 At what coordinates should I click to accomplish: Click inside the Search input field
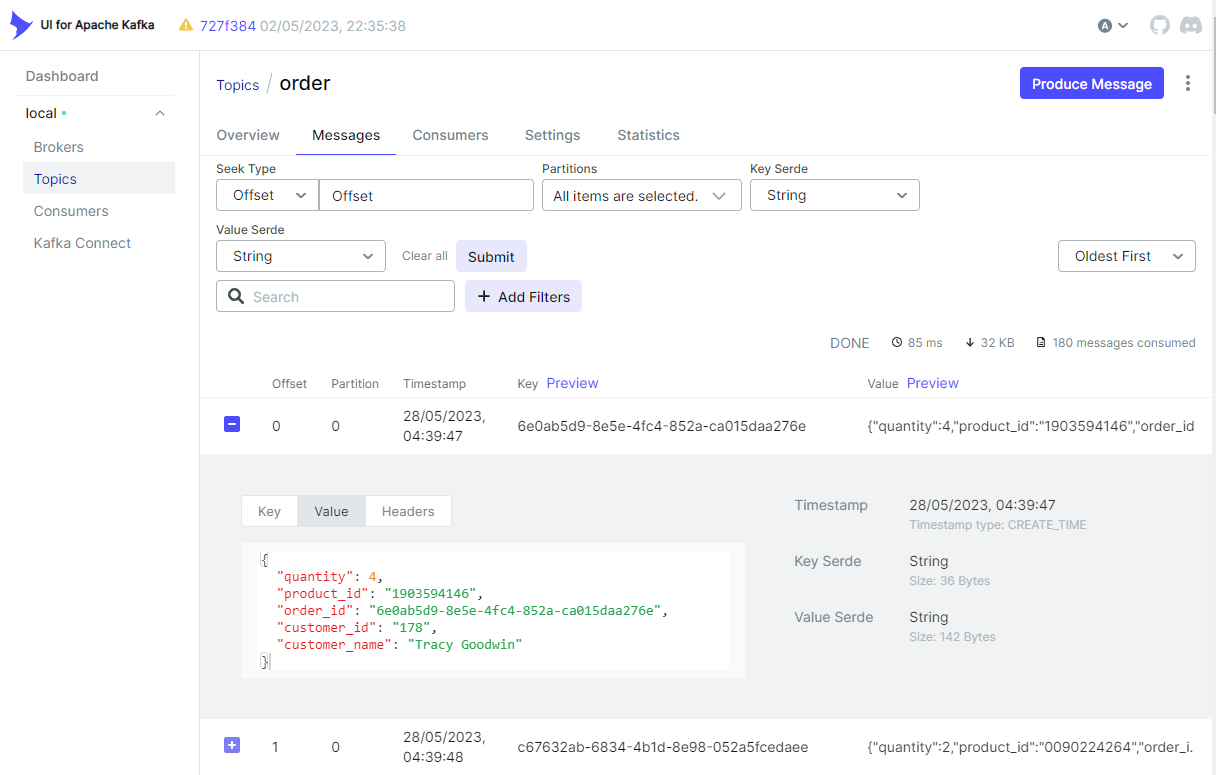tap(340, 296)
